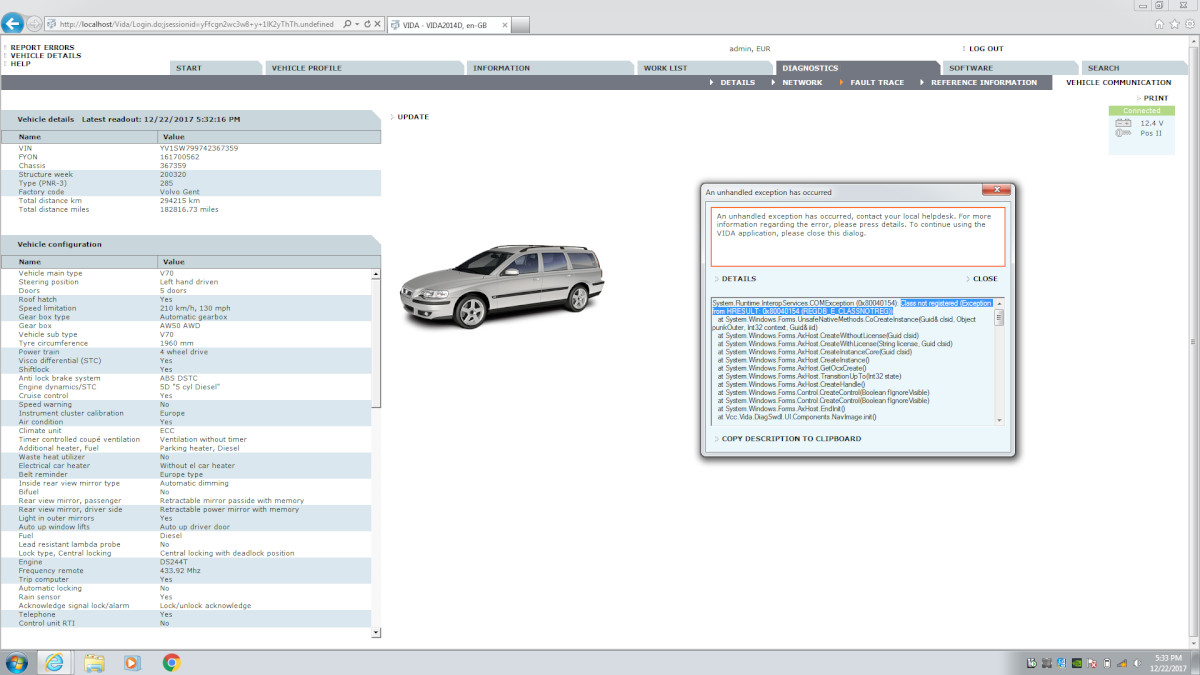
Task: Expand DETAILS in the exception dialog
Action: (x=738, y=279)
